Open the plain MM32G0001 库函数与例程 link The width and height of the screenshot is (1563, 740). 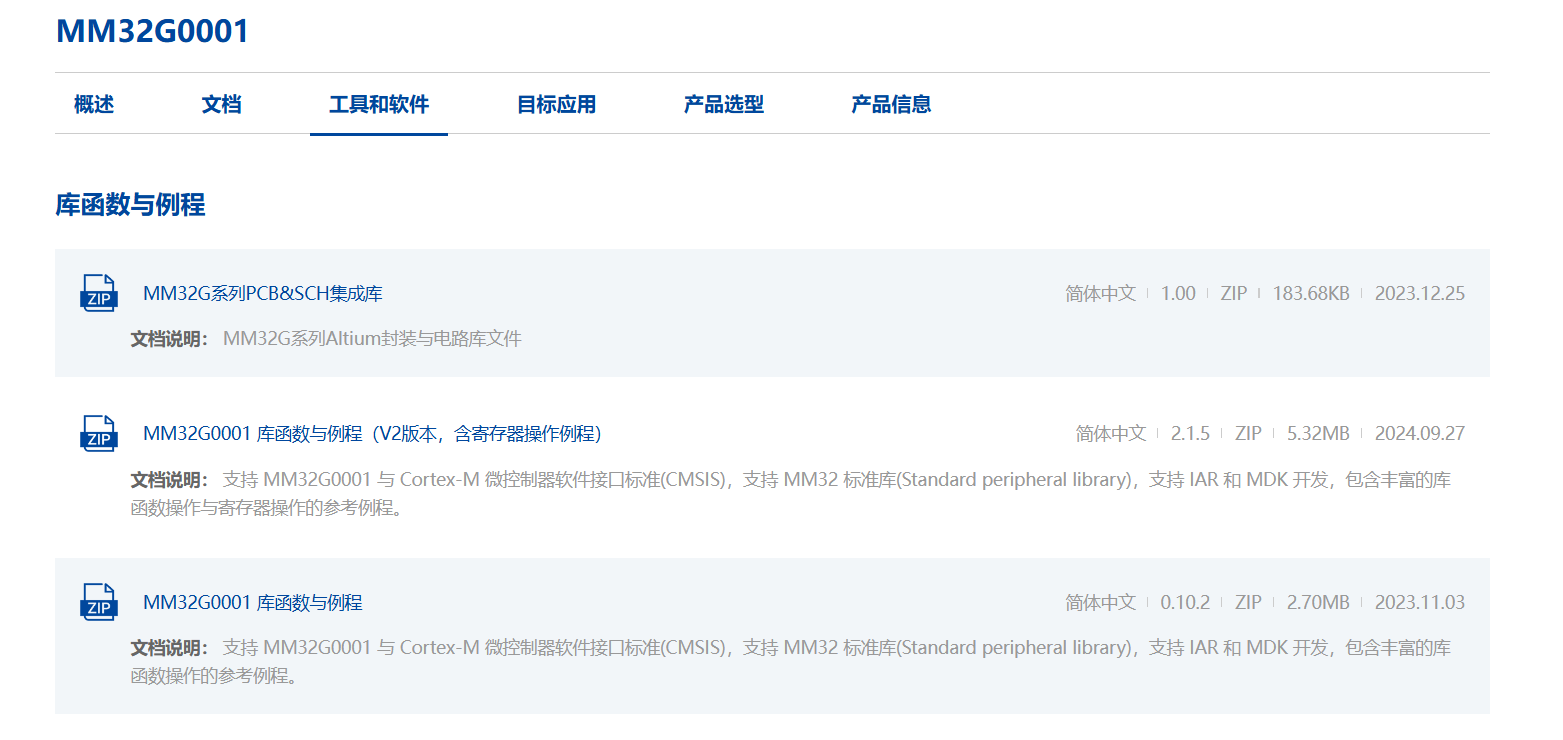pos(253,603)
